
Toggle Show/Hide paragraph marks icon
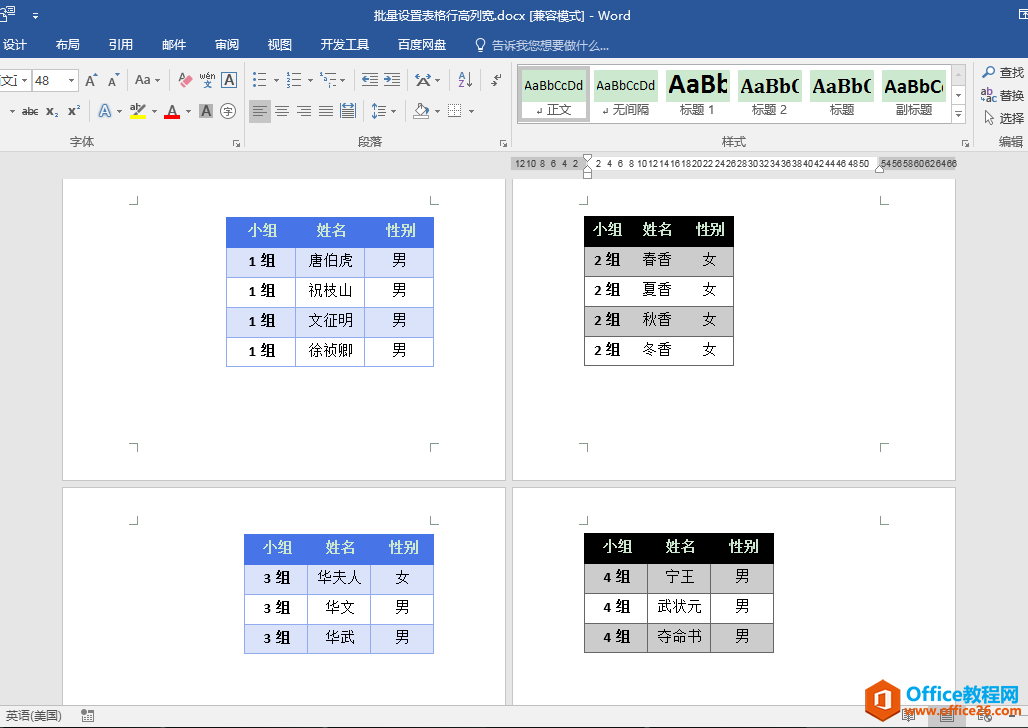[496, 80]
